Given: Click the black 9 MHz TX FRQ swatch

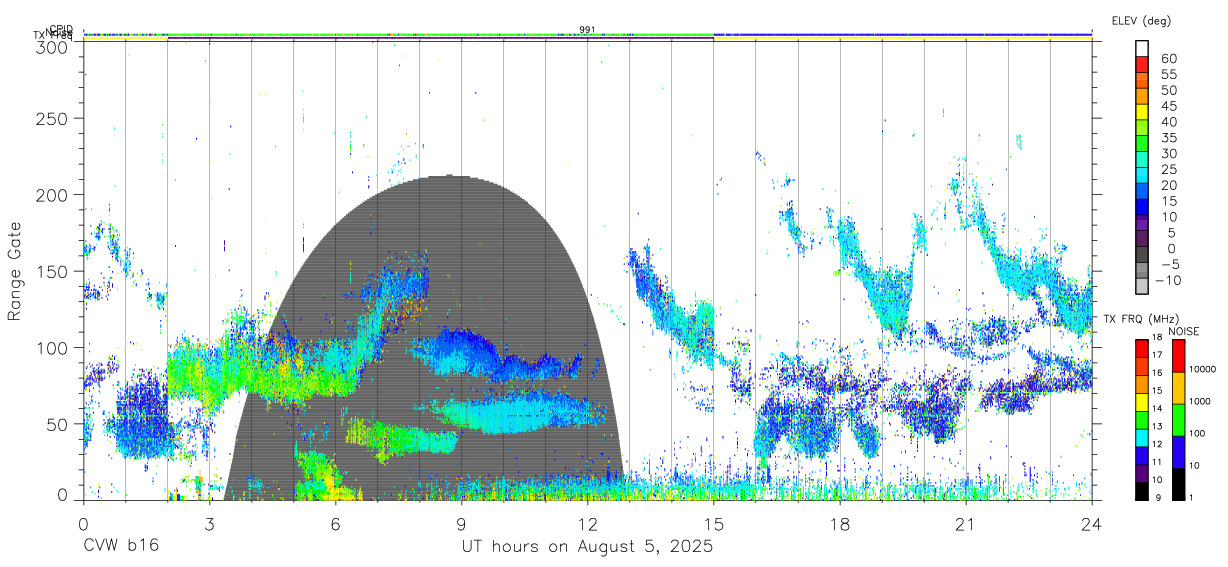Looking at the screenshot, I should click(1142, 492).
